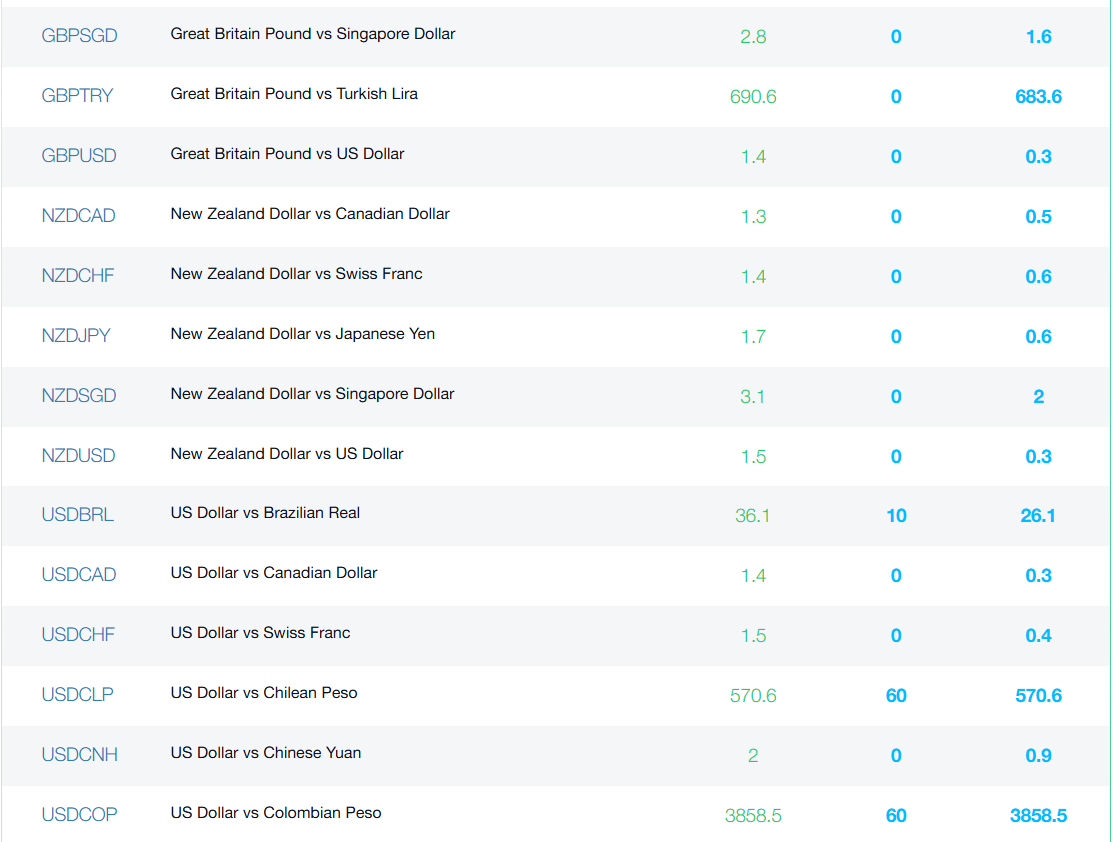Open the NZDCAD symbol link
The width and height of the screenshot is (1113, 842).
78,215
